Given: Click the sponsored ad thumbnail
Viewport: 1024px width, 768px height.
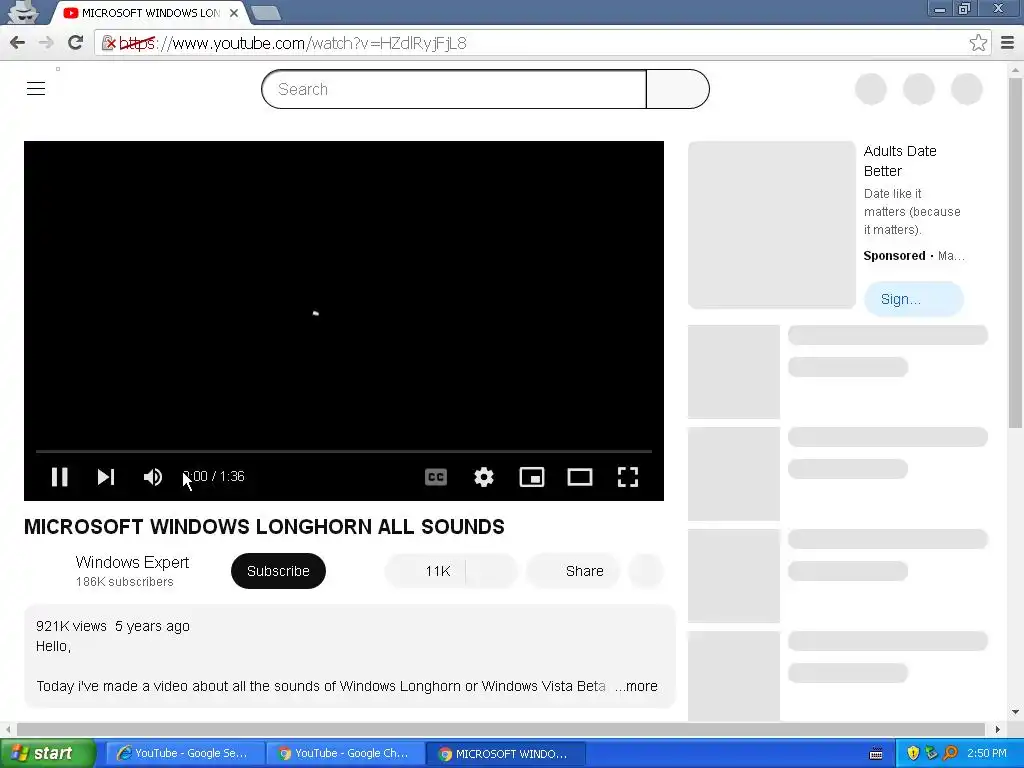Looking at the screenshot, I should [x=772, y=225].
